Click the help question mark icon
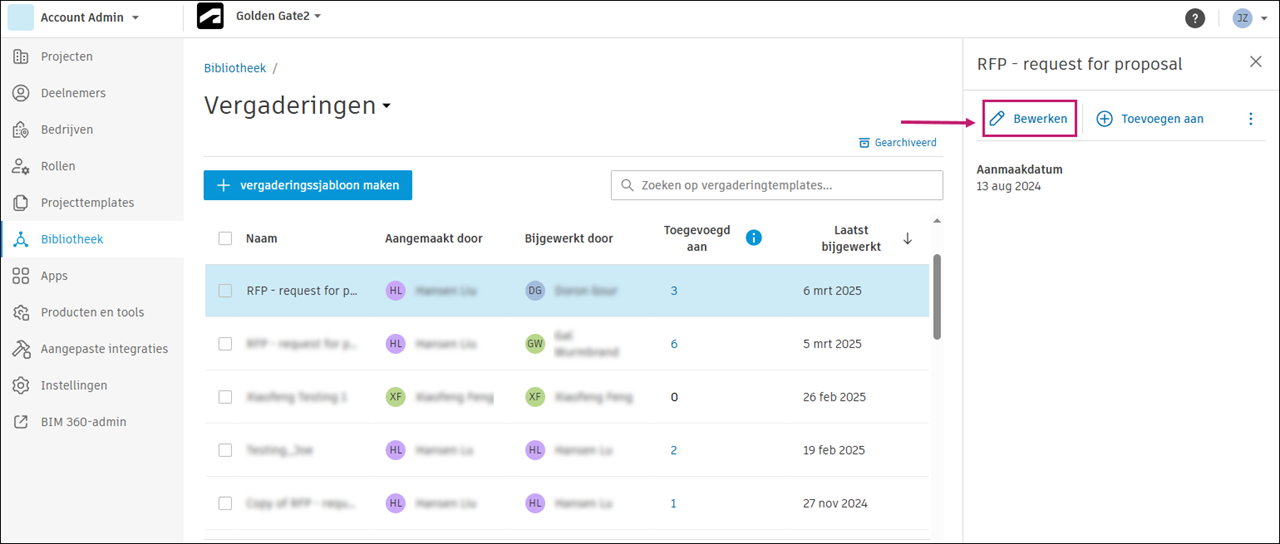The image size is (1280, 544). pos(1195,18)
